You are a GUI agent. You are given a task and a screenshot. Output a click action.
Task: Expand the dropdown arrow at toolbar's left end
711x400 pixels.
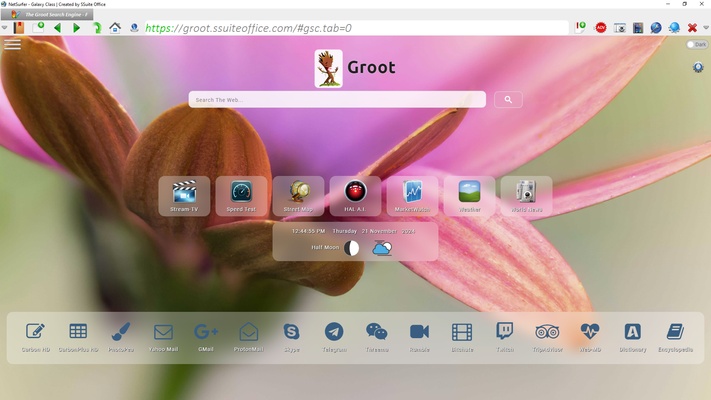pos(5,28)
